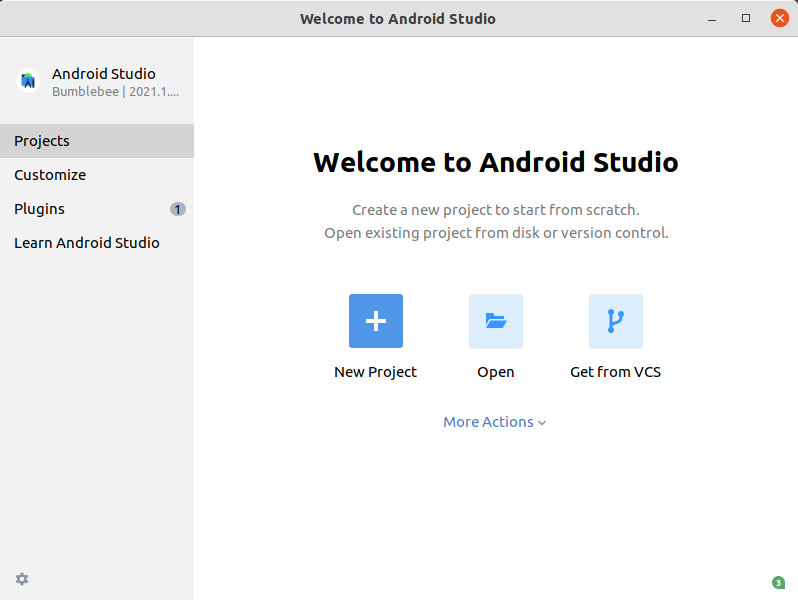Image resolution: width=798 pixels, height=600 pixels.
Task: Click the green notifications badge showing 3
Action: pyautogui.click(x=778, y=582)
